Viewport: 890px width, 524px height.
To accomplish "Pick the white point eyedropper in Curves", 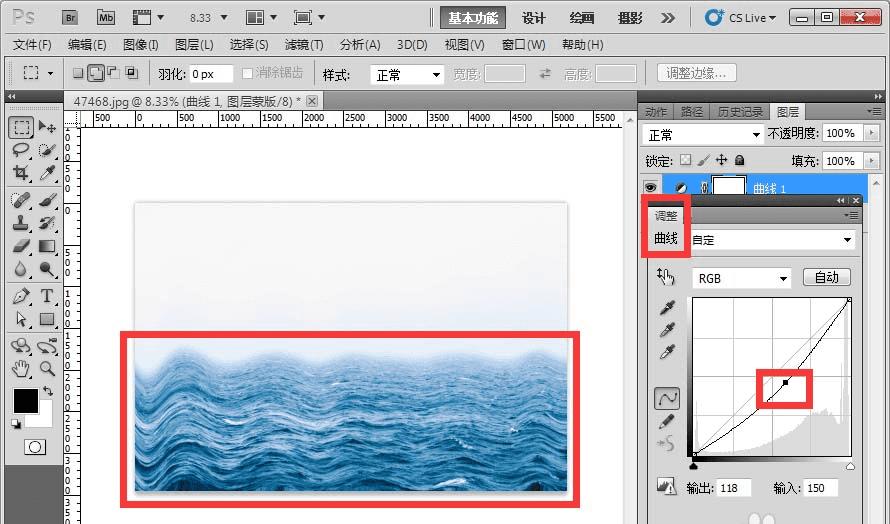I will tap(667, 352).
